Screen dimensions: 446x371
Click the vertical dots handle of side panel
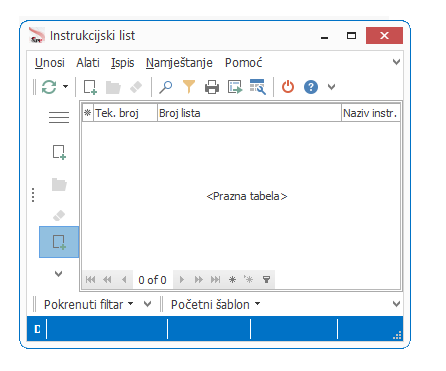click(x=33, y=195)
